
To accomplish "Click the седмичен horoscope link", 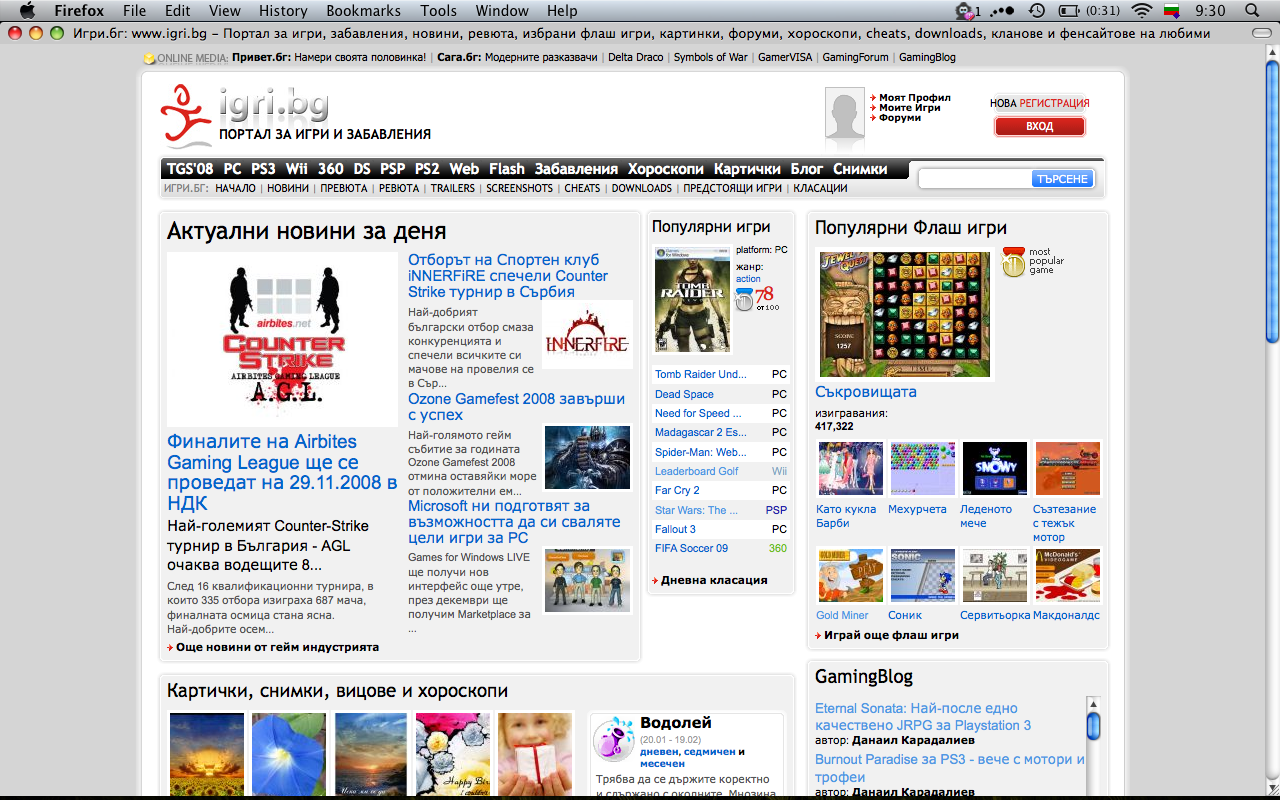I will click(x=710, y=751).
